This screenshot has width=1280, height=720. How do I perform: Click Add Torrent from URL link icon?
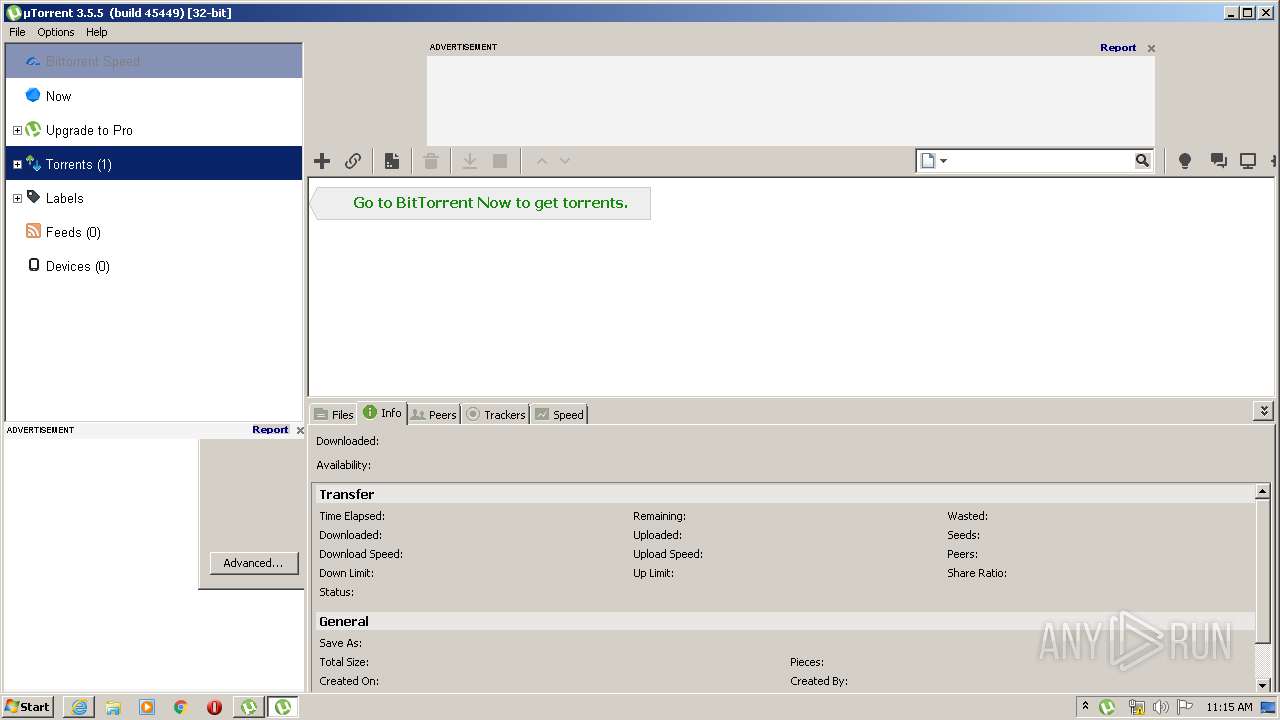[353, 161]
